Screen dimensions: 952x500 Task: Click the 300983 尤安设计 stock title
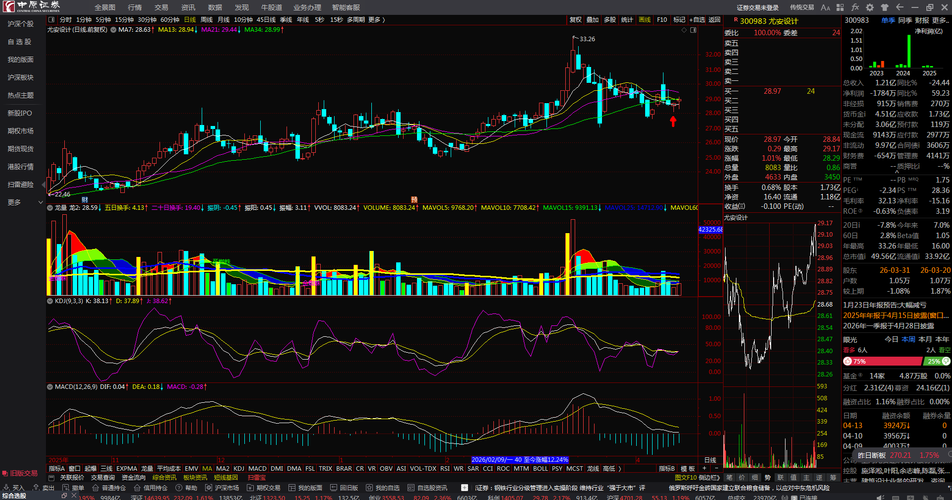[769, 21]
